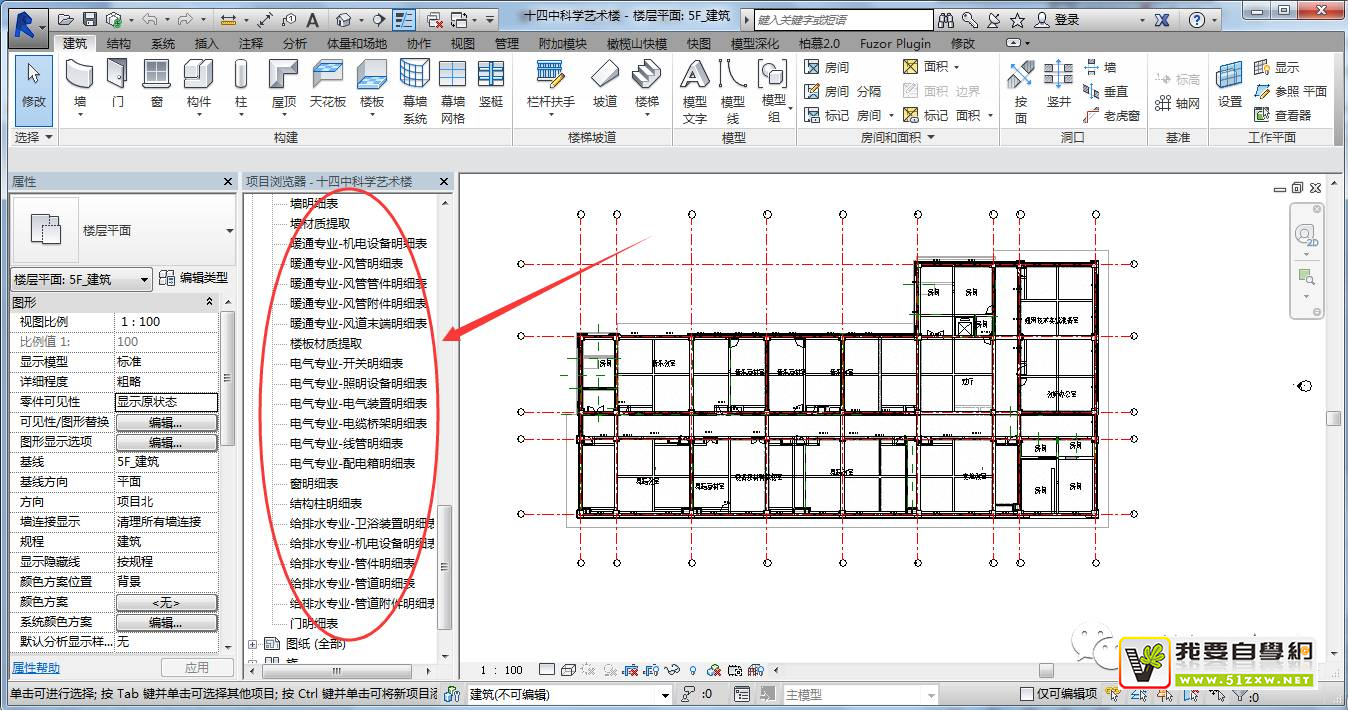The height and width of the screenshot is (710, 1348).
Task: Select the 门 (Door) tool
Action: pyautogui.click(x=118, y=84)
